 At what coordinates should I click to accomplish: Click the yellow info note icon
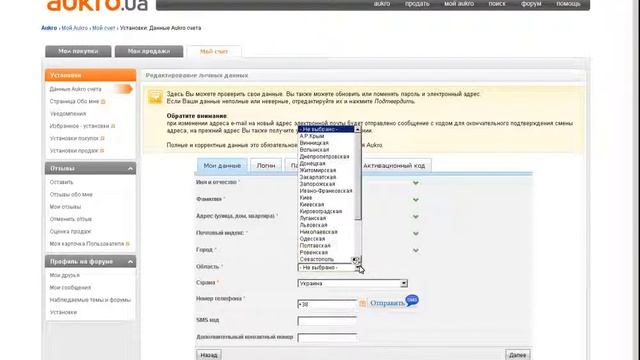(155, 97)
